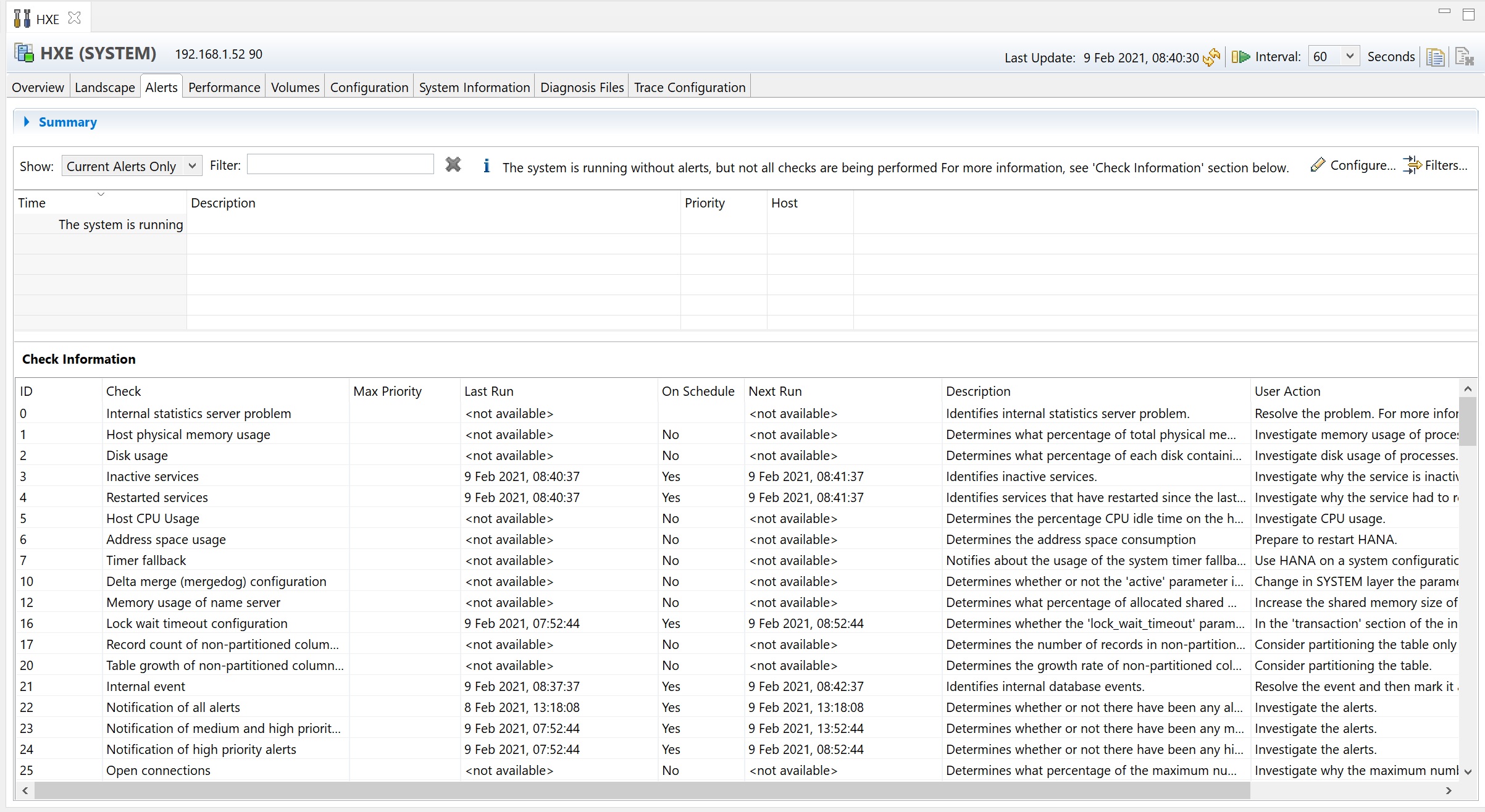Screen dimensions: 1485x812
Task: Open the Diagnosis Files tab
Action: click(582, 87)
